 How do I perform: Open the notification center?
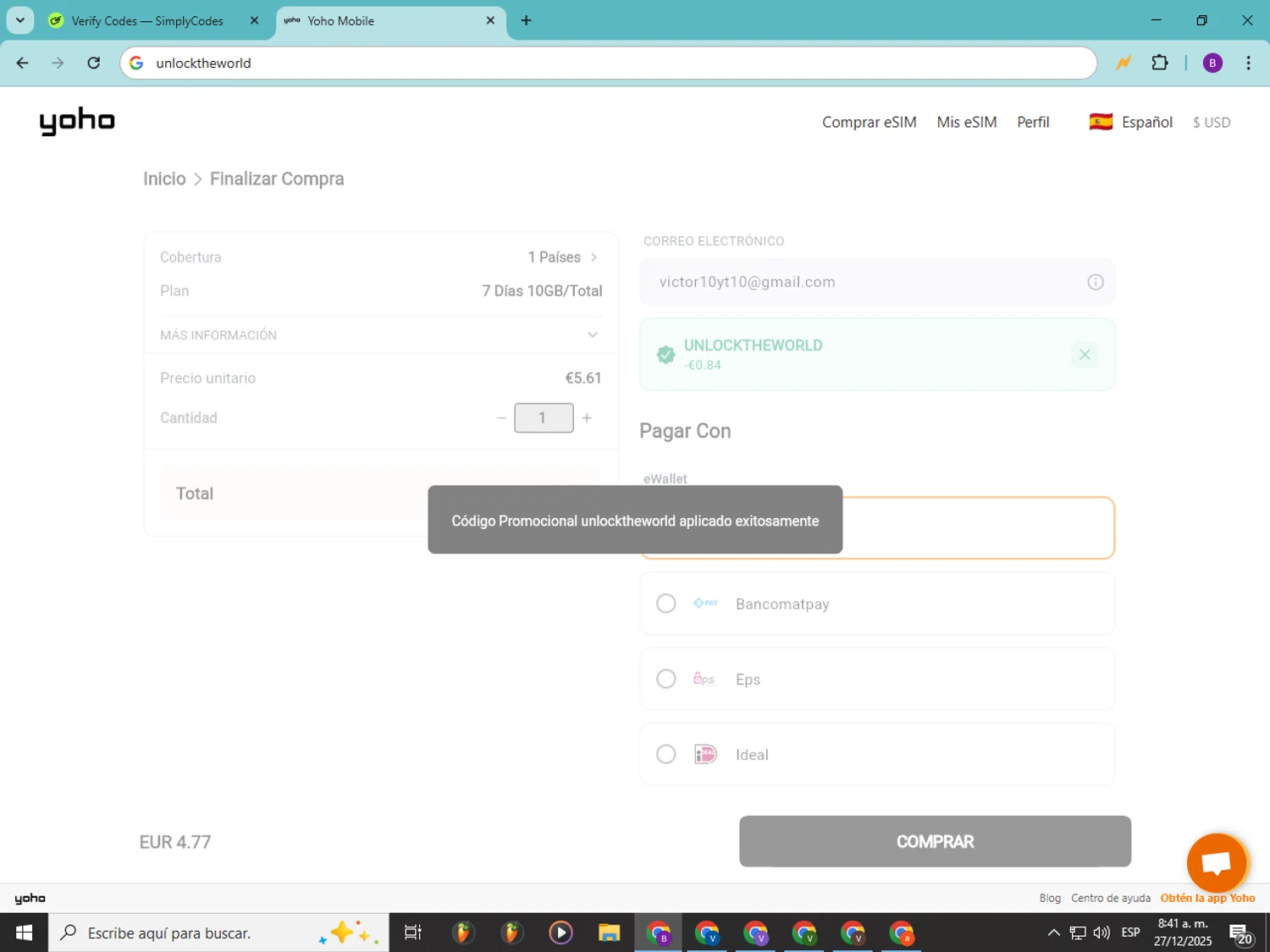click(1241, 934)
